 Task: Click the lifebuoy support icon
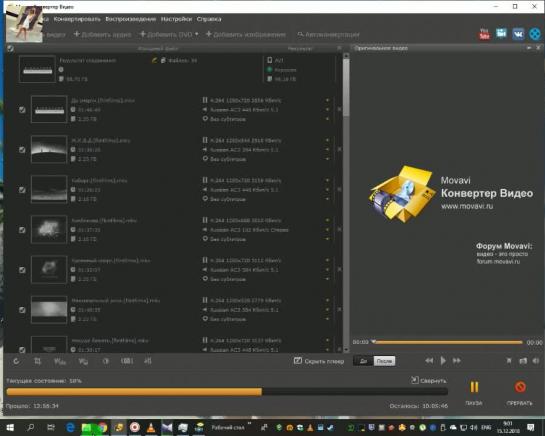pyautogui.click(x=535, y=34)
